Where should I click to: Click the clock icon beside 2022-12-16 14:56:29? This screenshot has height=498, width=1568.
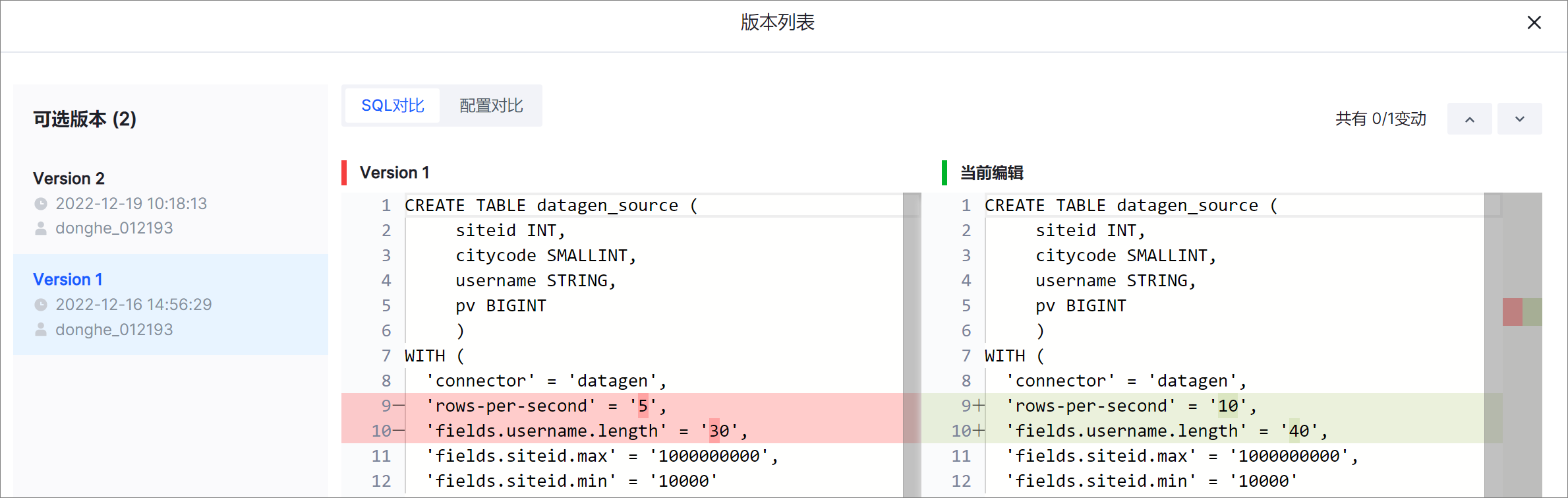[41, 305]
